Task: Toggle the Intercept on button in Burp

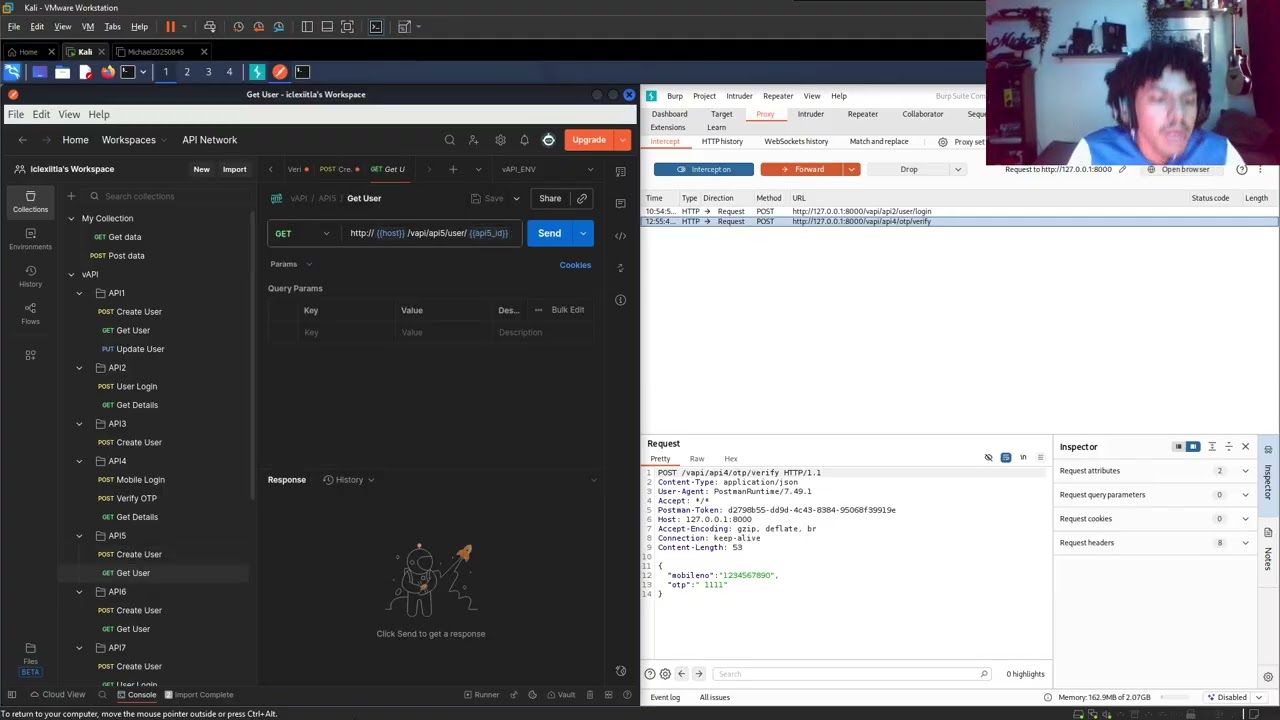Action: 704,169
